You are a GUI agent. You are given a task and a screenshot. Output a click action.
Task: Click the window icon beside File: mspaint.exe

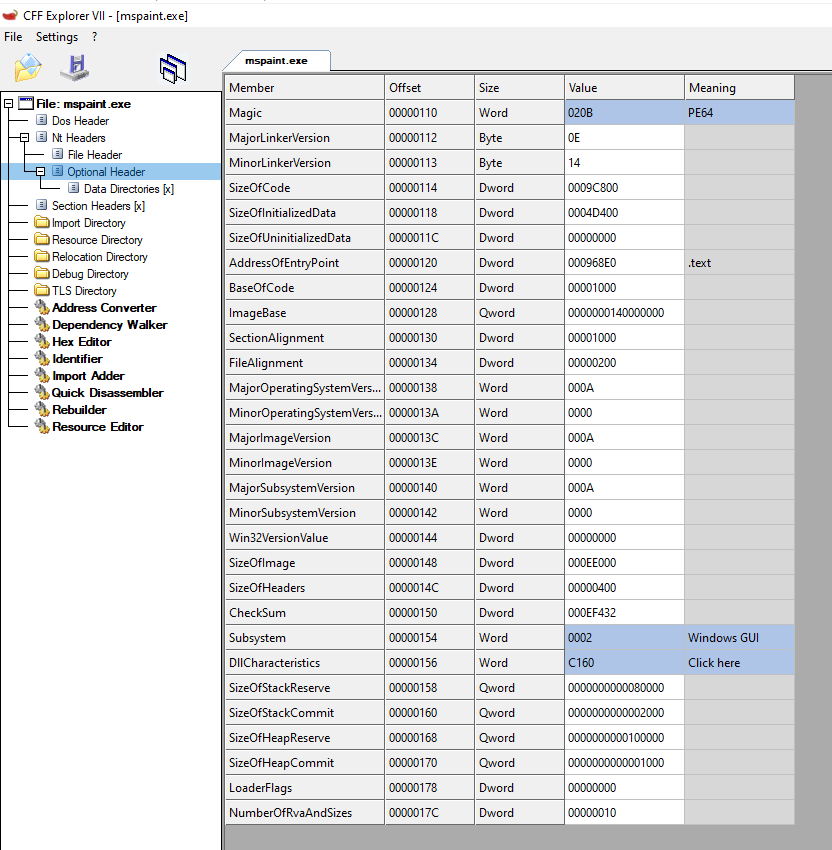click(25, 103)
